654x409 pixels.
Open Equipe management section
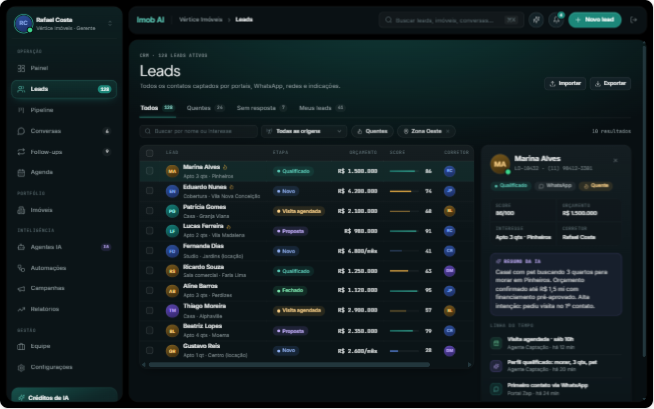[x=64, y=346]
